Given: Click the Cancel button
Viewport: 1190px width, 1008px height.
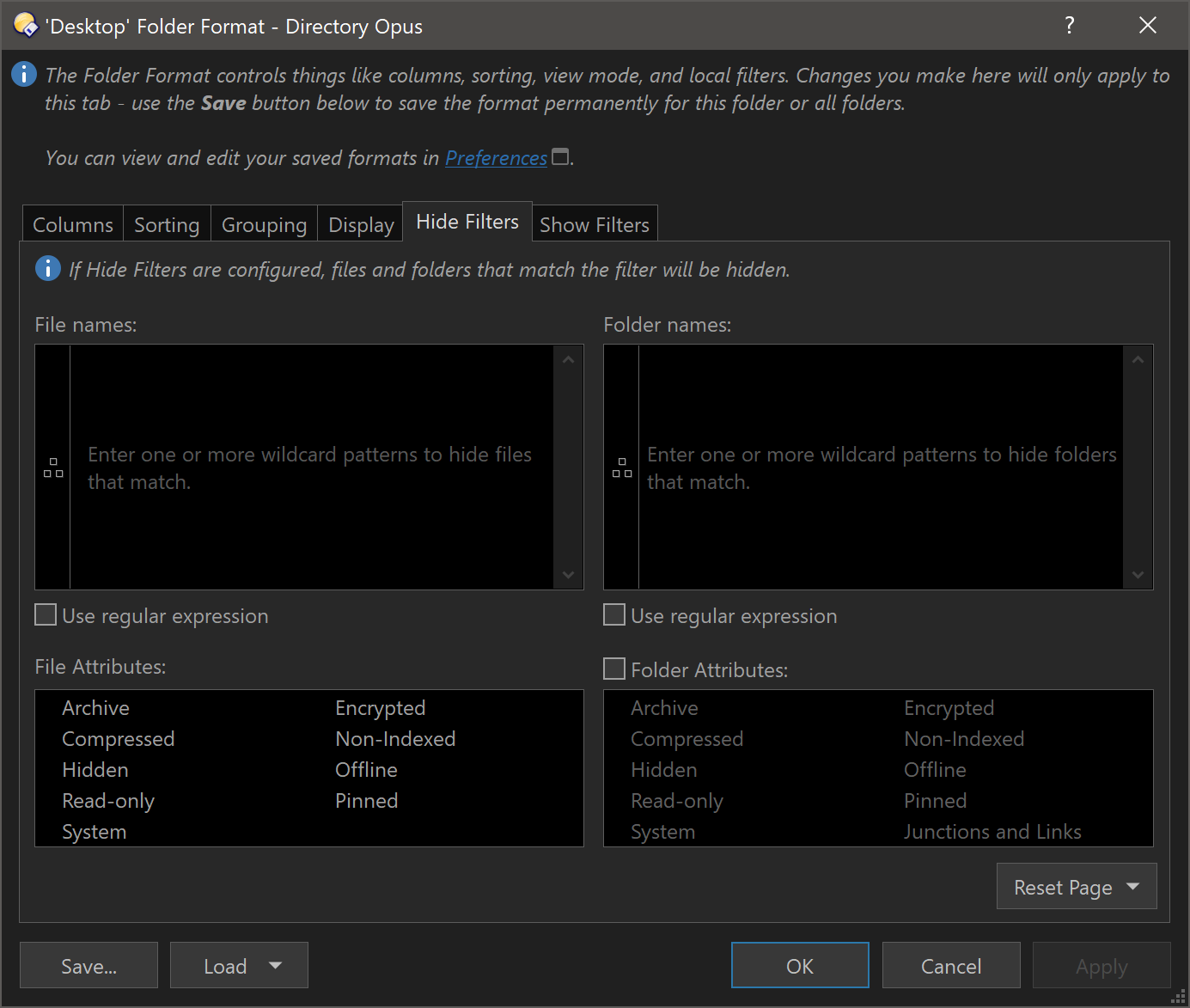Looking at the screenshot, I should (951, 965).
